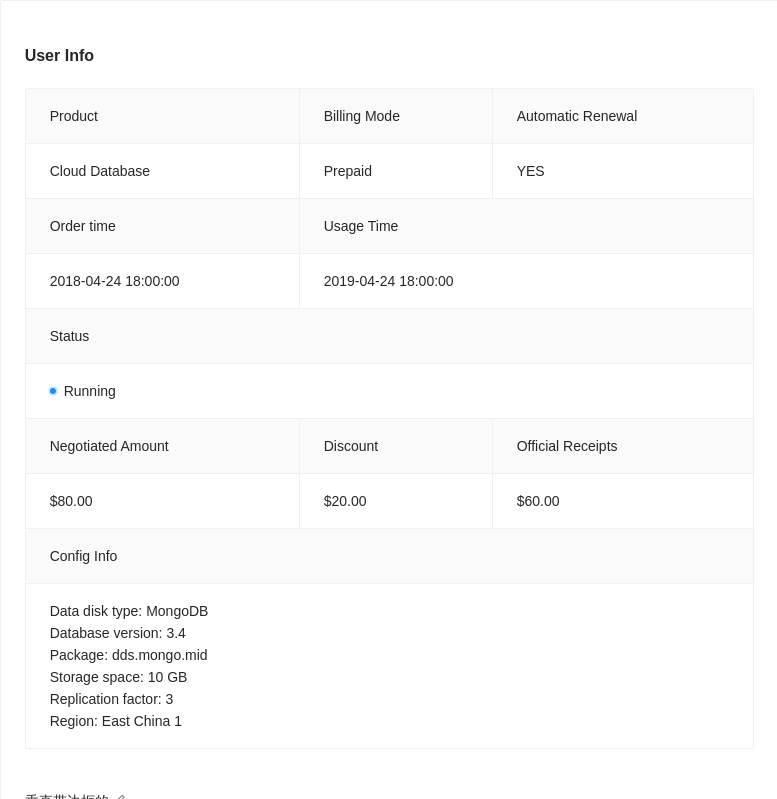Select the Data disk type MongoDB line

(x=129, y=611)
